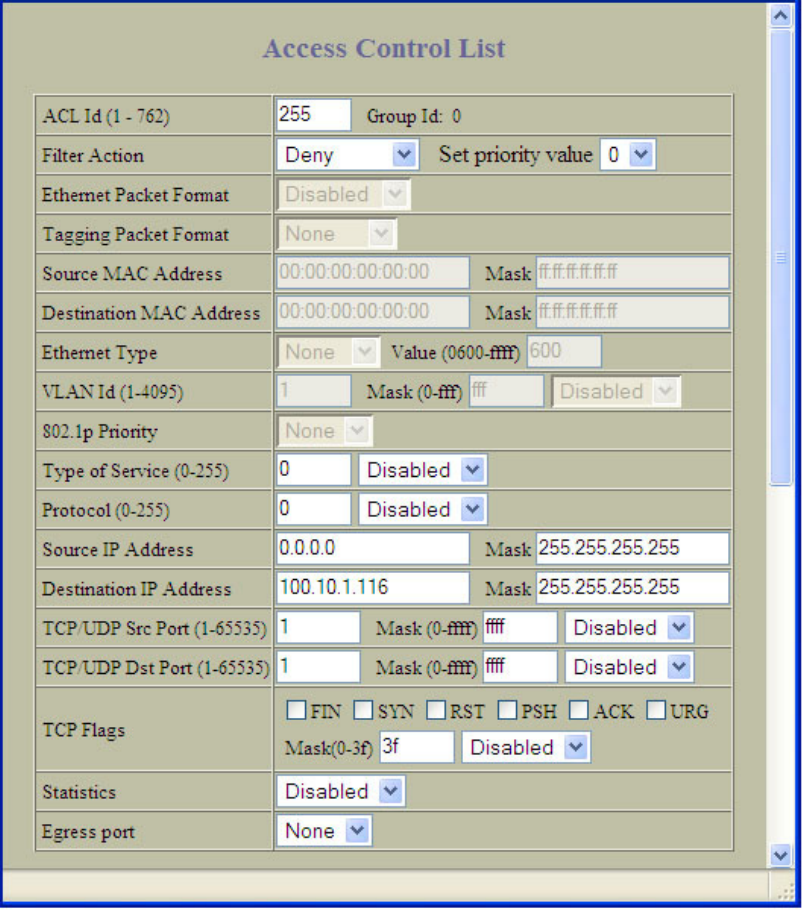Check the RST TCP flag
This screenshot has height=911, width=806.
(x=436, y=710)
